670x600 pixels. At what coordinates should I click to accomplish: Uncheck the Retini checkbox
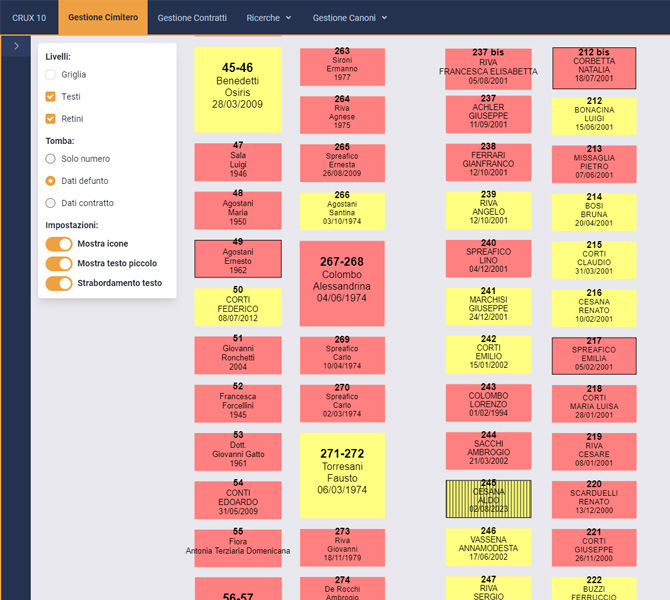(x=50, y=119)
